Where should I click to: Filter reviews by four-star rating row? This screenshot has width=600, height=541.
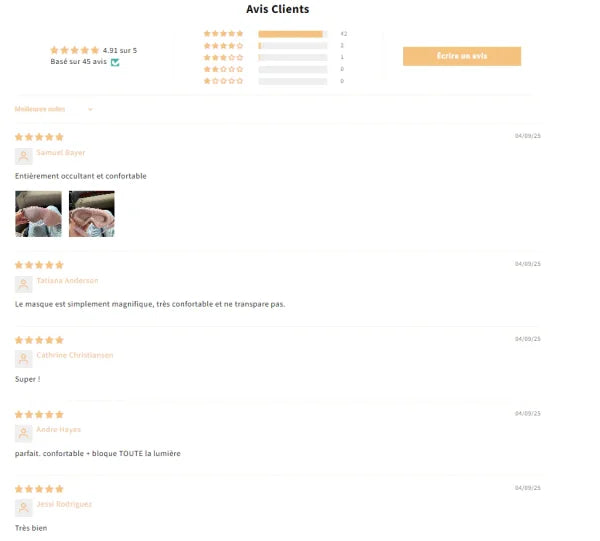[x=274, y=46]
